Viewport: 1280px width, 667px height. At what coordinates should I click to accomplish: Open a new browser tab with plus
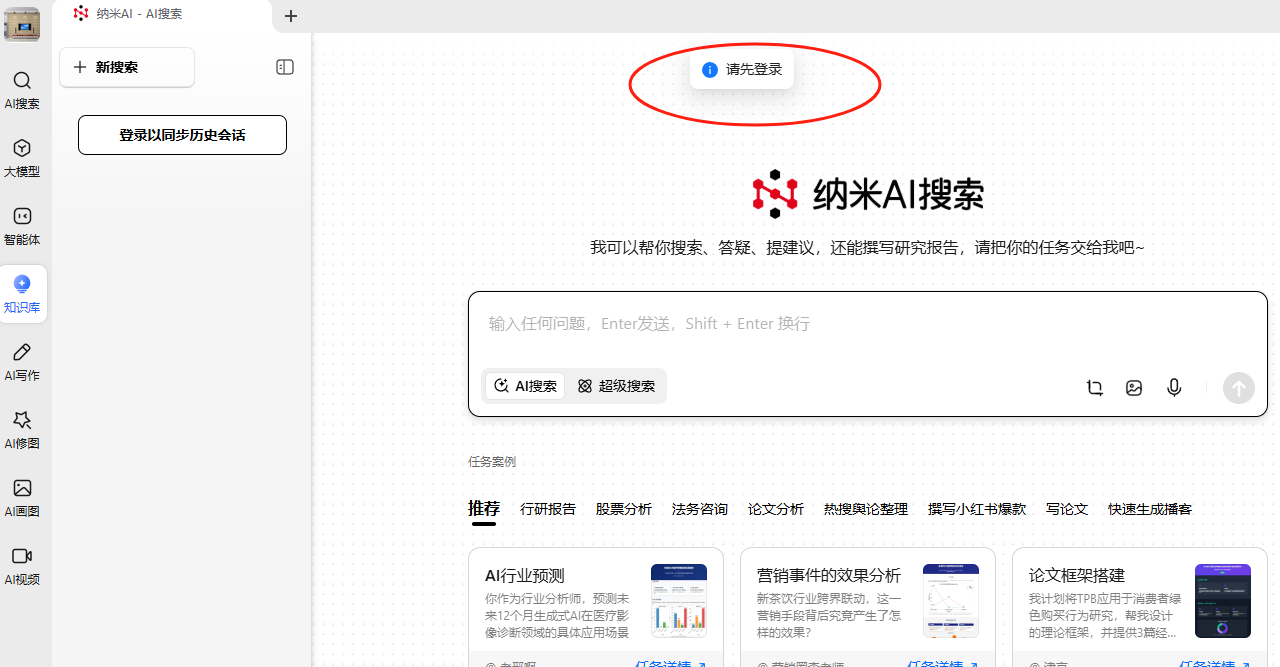pos(291,16)
